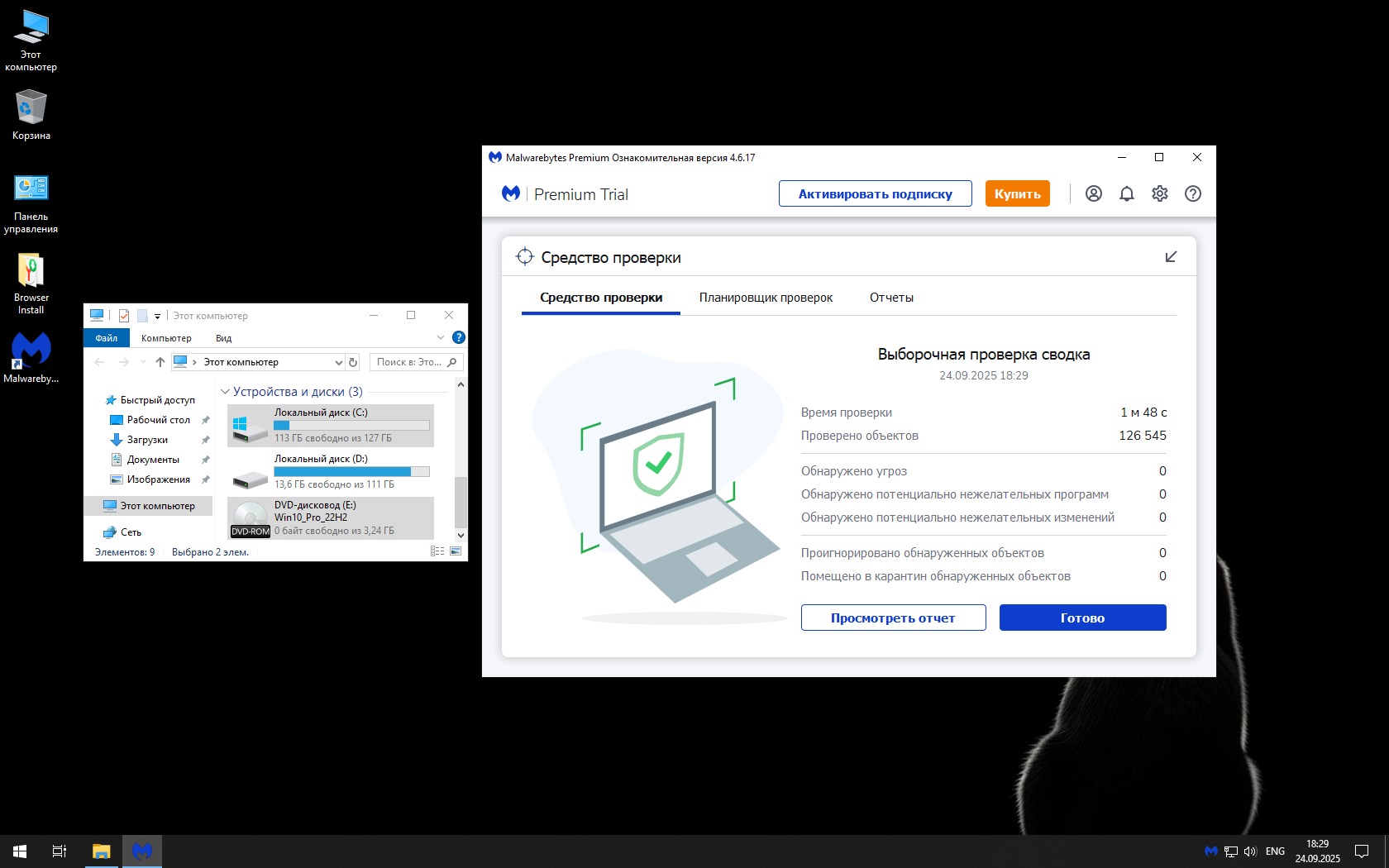Viewport: 1389px width, 868px height.
Task: Open Explorer help icon
Action: click(x=459, y=337)
